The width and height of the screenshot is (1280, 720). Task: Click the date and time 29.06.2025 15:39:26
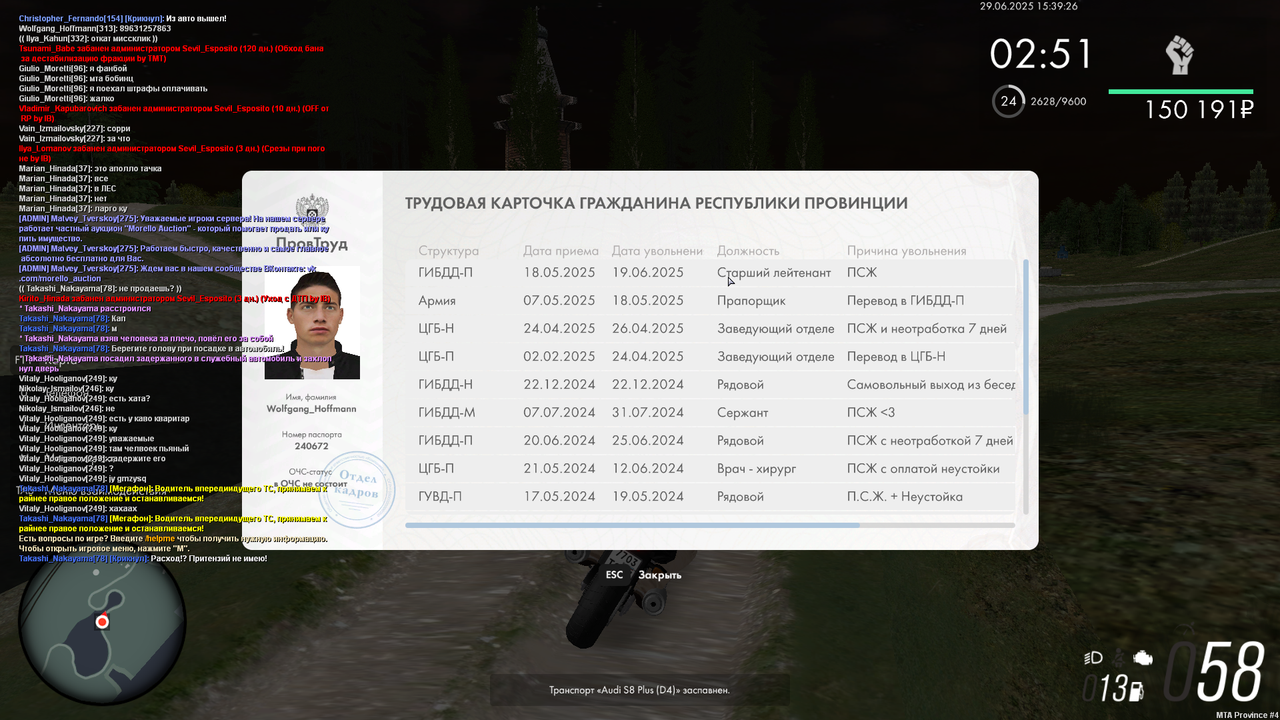click(1029, 6)
